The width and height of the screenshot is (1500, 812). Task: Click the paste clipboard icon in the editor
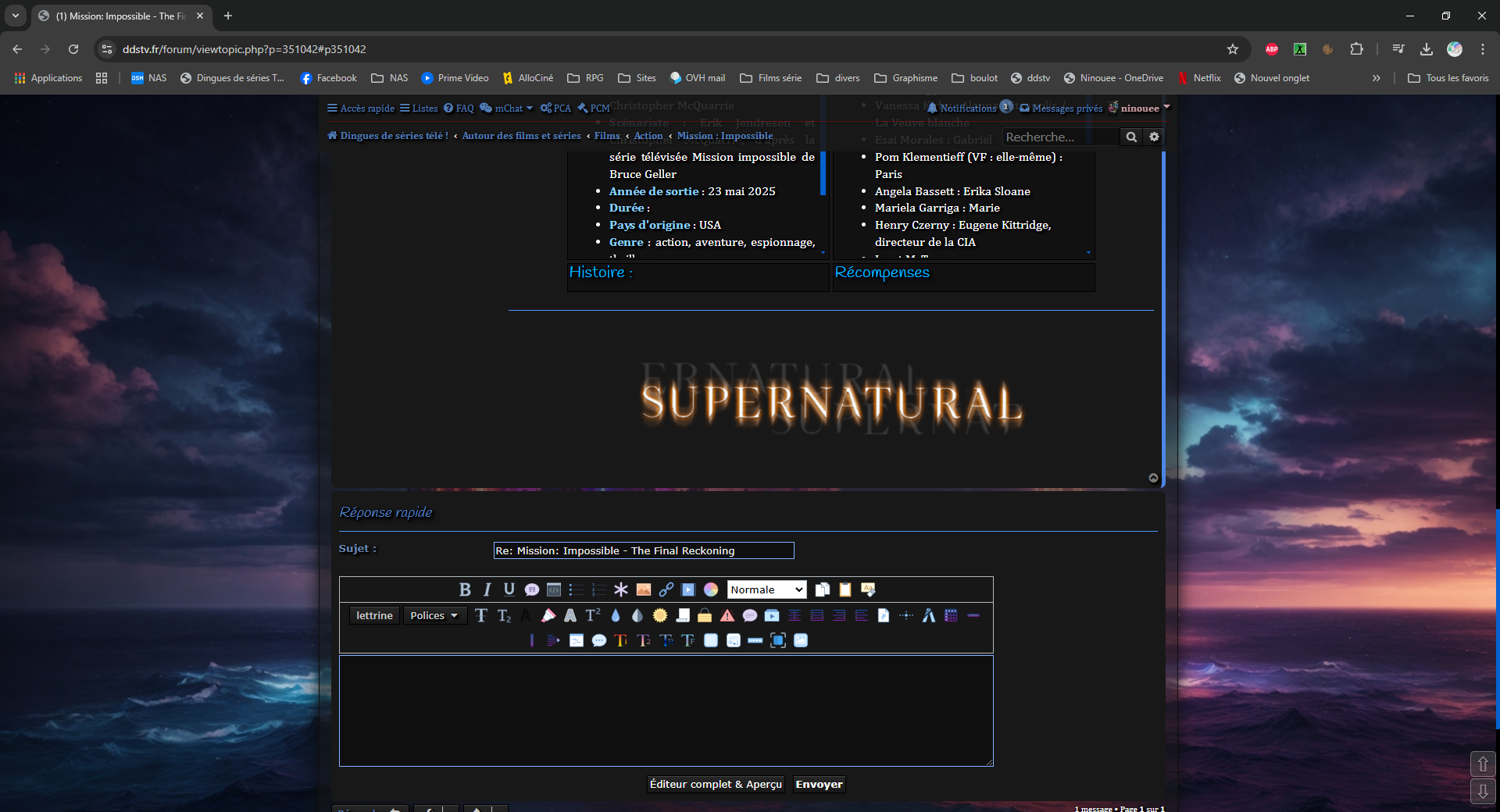pos(845,589)
